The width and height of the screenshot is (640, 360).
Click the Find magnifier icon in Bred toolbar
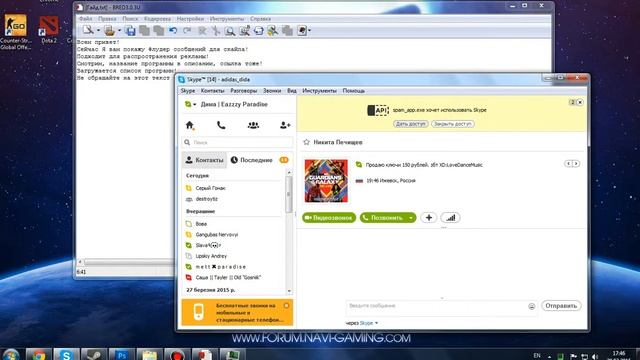230,31
